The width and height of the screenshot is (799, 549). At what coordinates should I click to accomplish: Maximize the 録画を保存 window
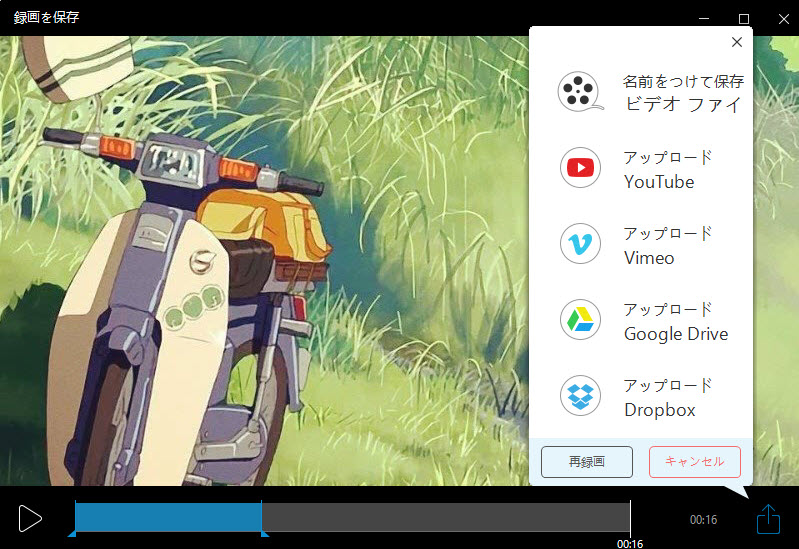[743, 18]
